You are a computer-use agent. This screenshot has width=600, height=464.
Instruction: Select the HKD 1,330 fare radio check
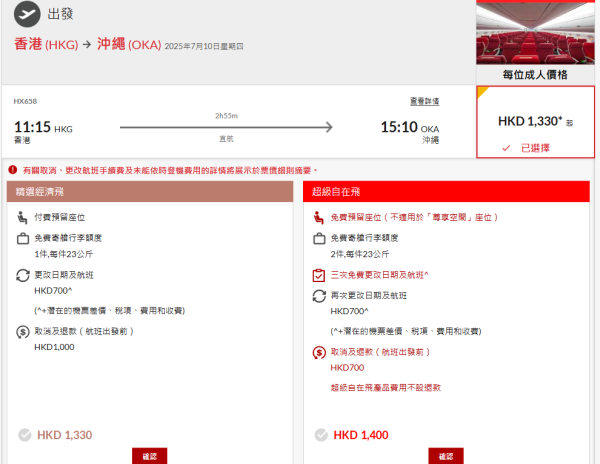25,435
